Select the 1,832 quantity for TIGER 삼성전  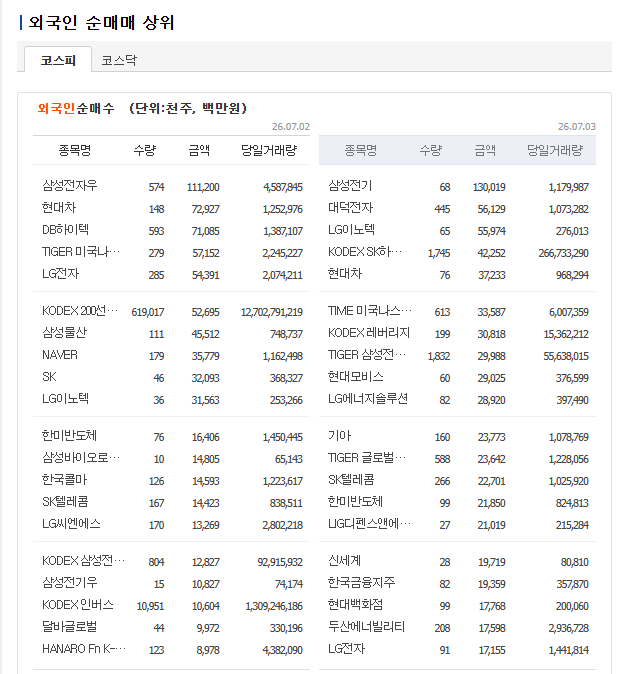click(x=439, y=356)
